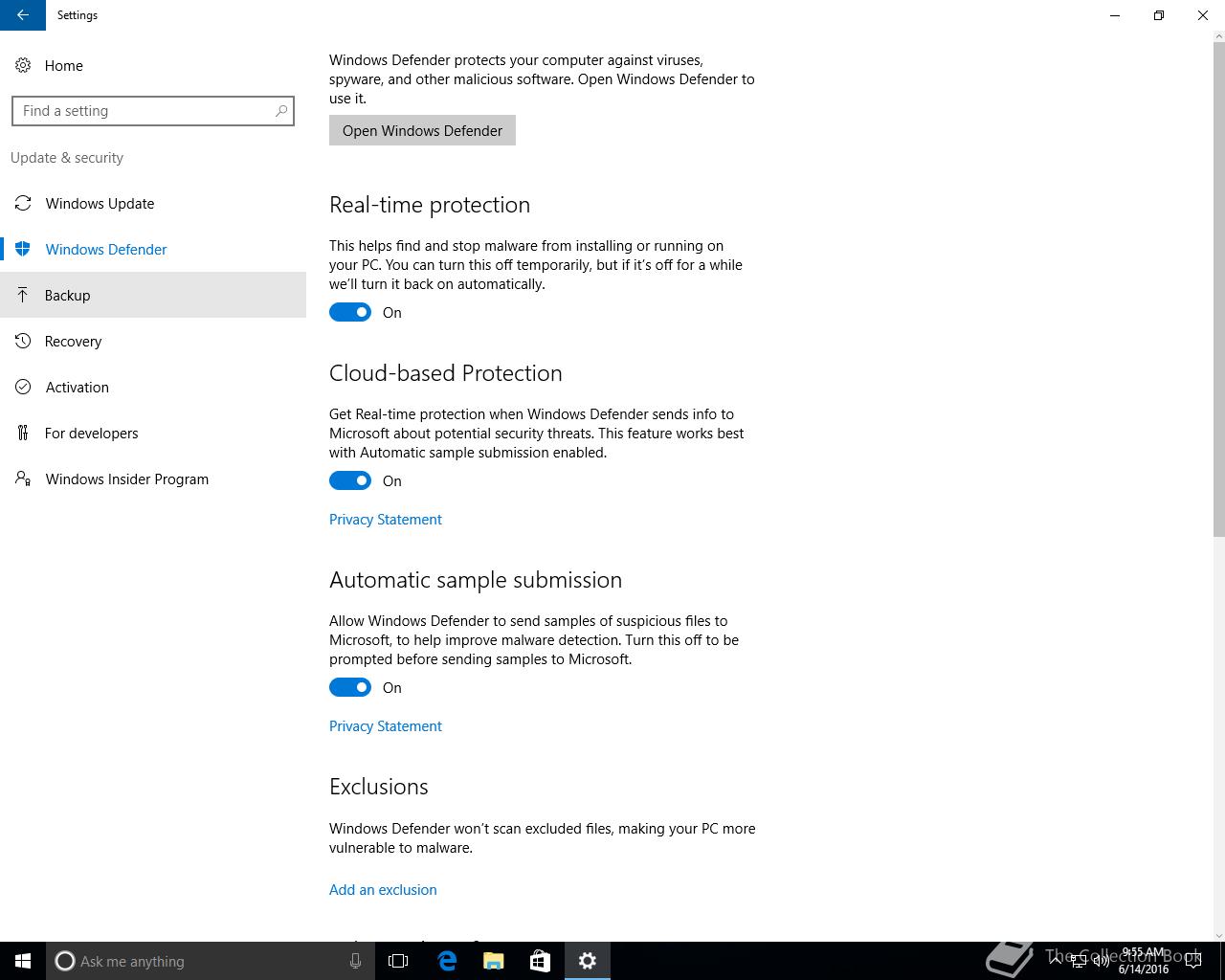The width and height of the screenshot is (1225, 980).
Task: Turn off Automatic sample submission toggle
Action: (x=350, y=687)
